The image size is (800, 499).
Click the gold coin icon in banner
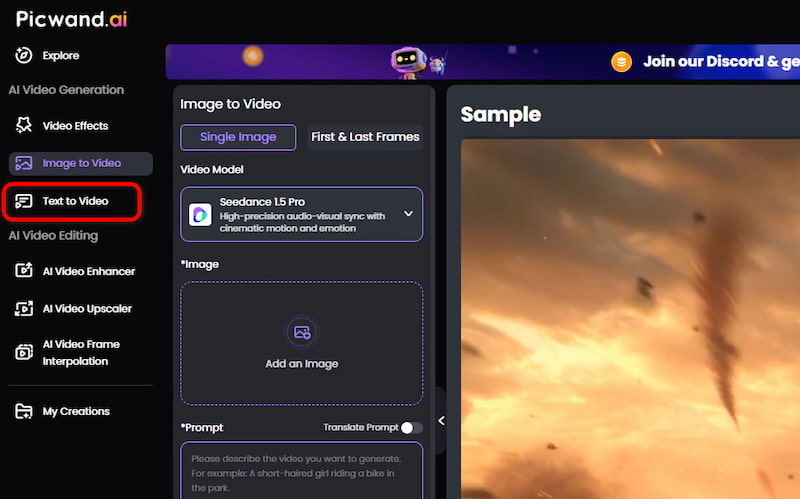[x=621, y=62]
